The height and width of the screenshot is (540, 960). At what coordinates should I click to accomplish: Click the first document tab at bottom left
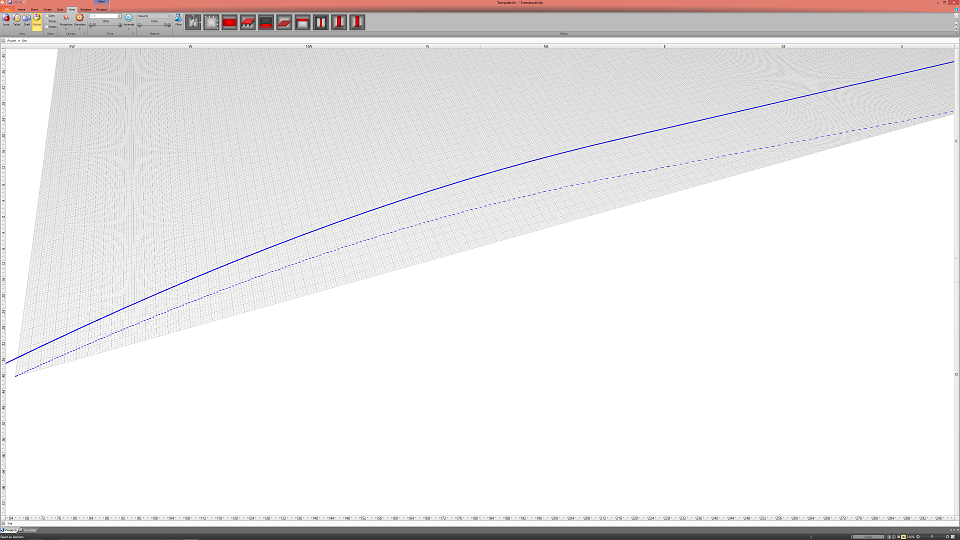(x=10, y=530)
